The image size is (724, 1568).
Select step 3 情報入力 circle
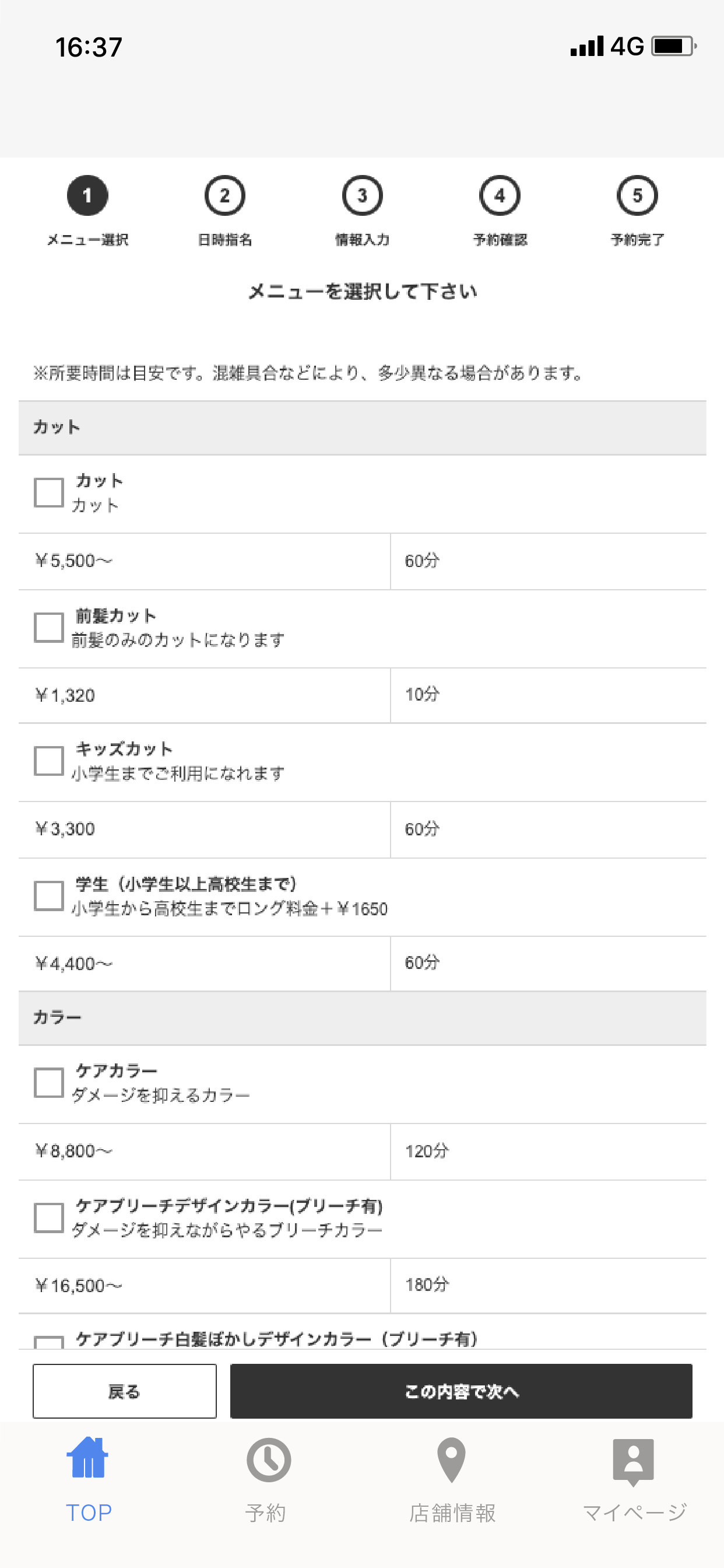tap(362, 195)
